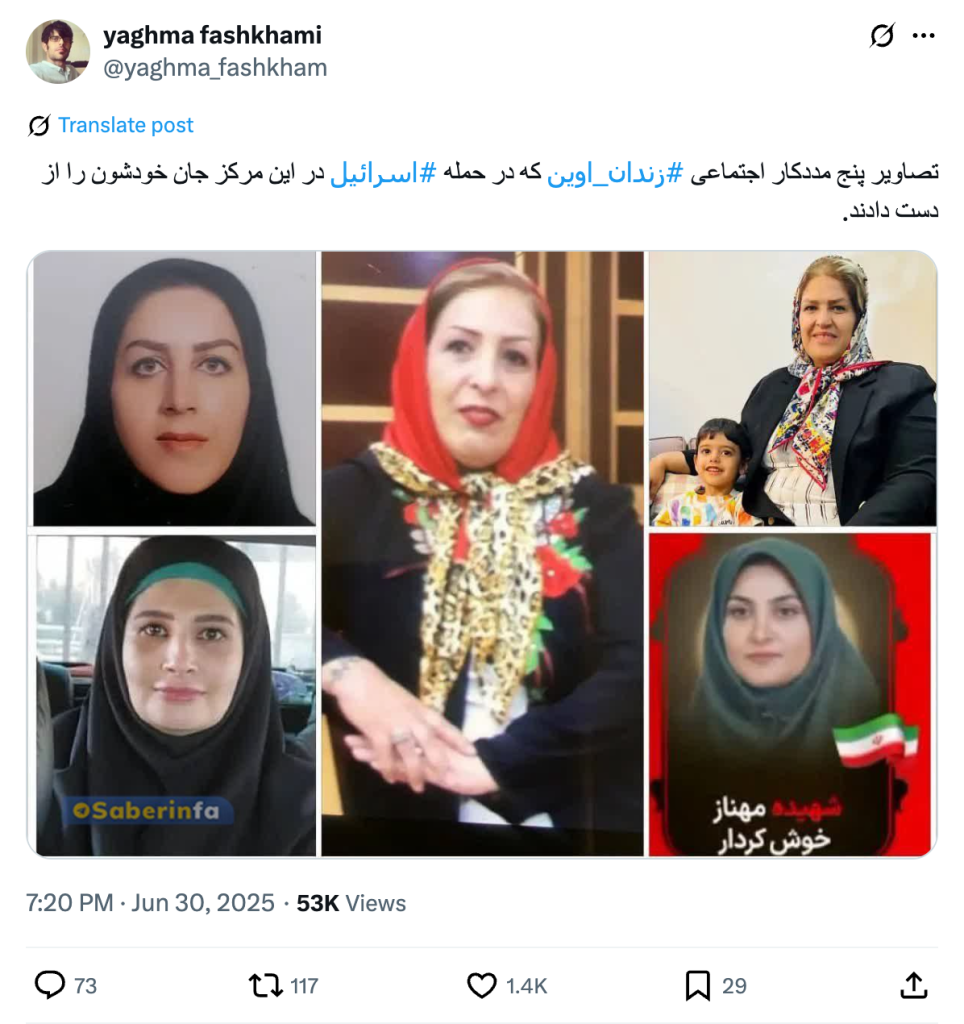The height and width of the screenshot is (1024, 964).
Task: Open the photo of woman with child
Action: 792,389
